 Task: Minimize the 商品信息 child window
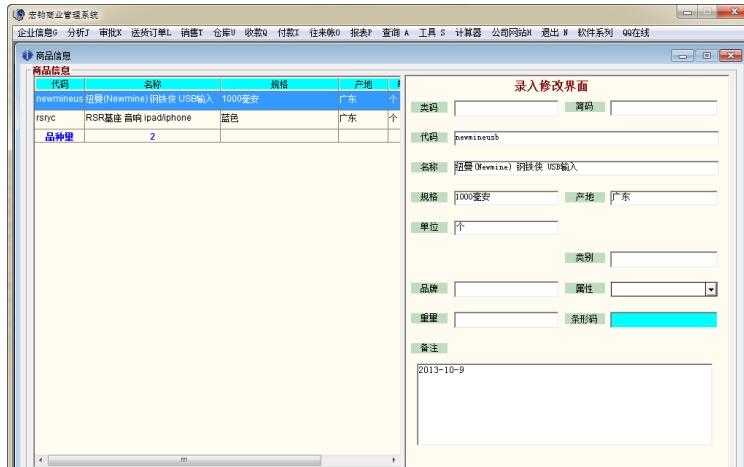[x=682, y=56]
